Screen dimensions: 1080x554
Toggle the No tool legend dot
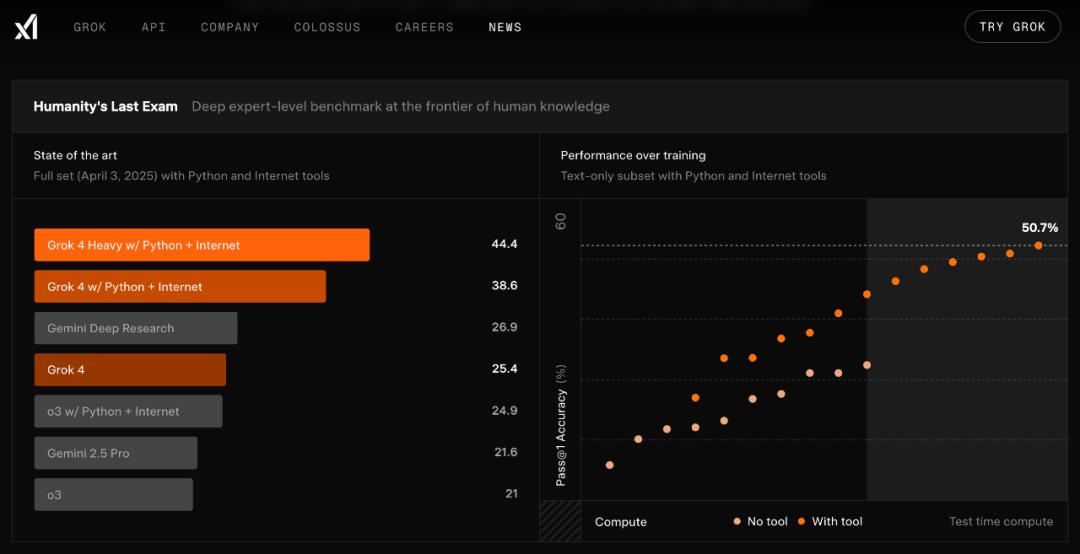pos(738,522)
